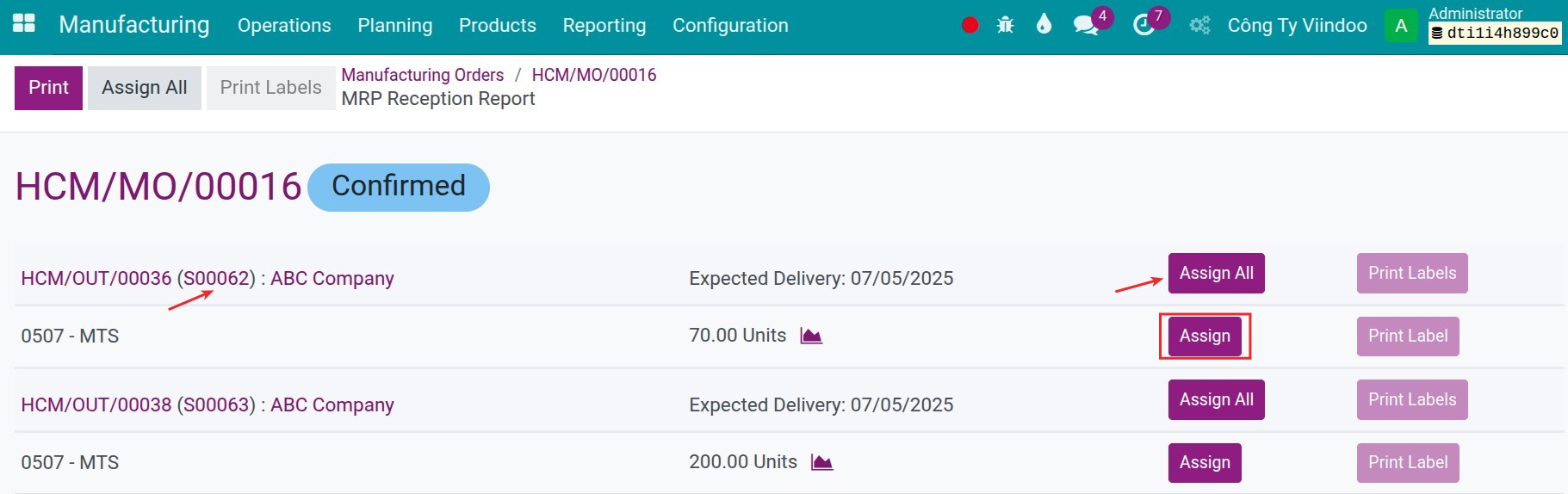This screenshot has width=1568, height=494.
Task: Click the red recording dot icon
Action: point(970,25)
